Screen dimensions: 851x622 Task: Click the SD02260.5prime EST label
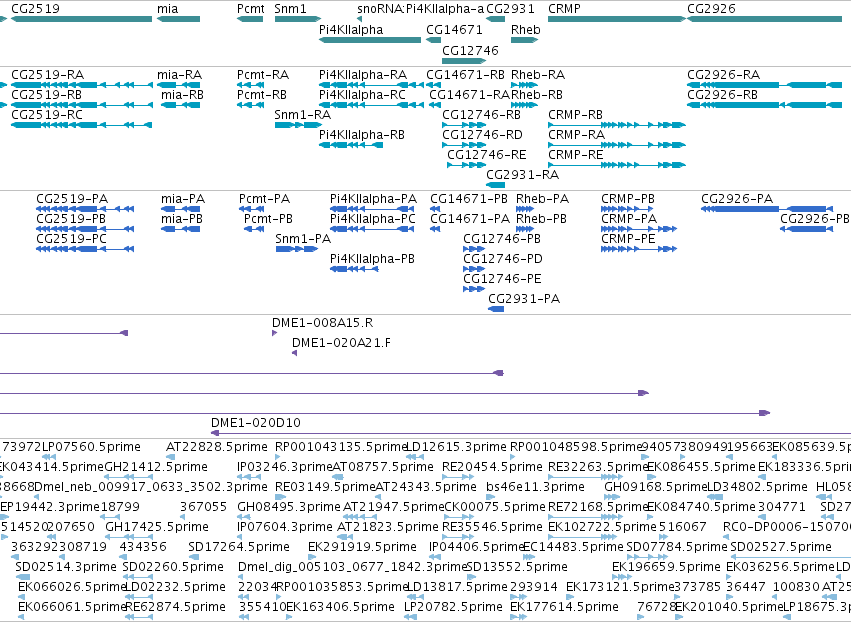click(x=173, y=567)
